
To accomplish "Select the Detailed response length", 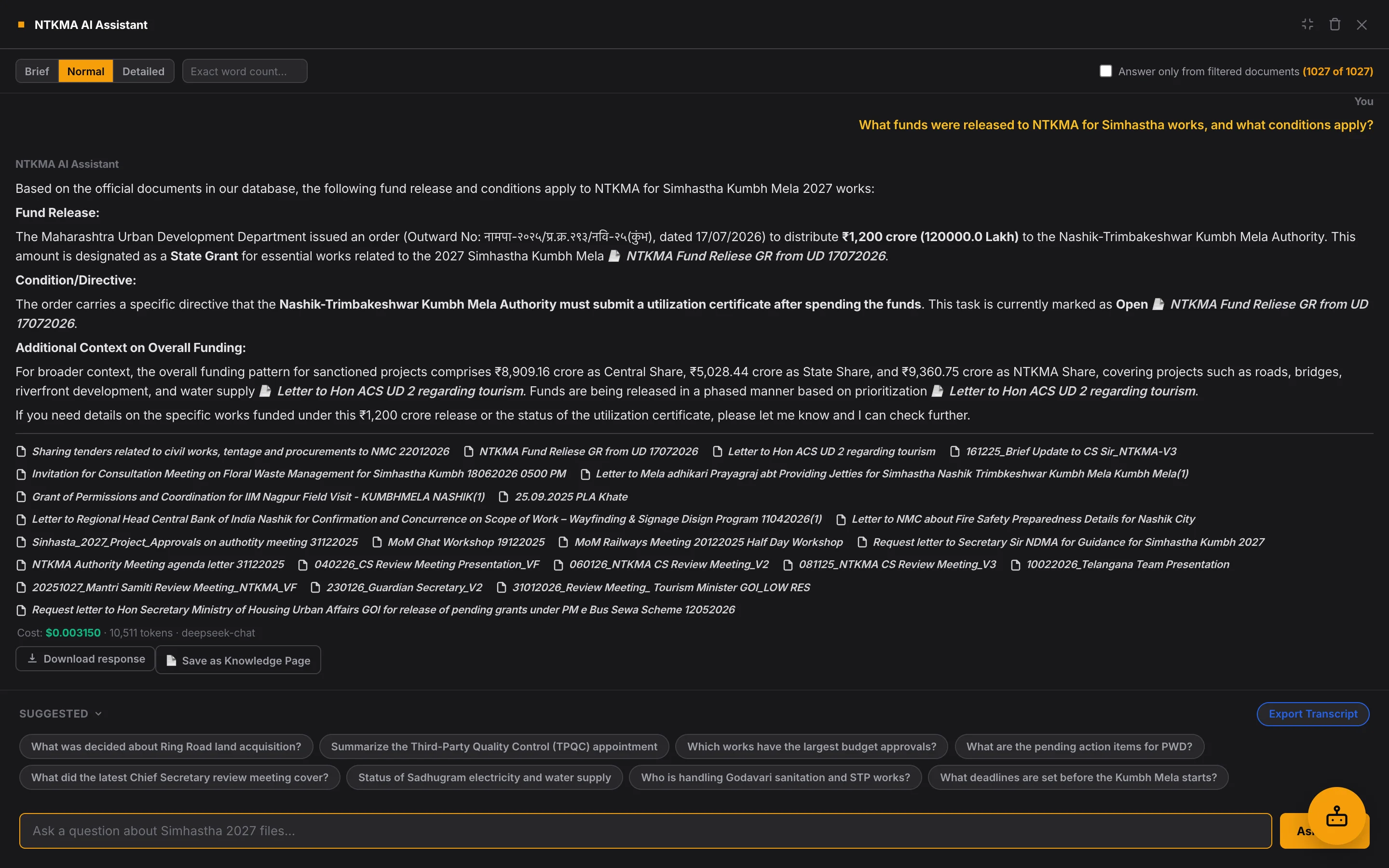I will pos(144,71).
